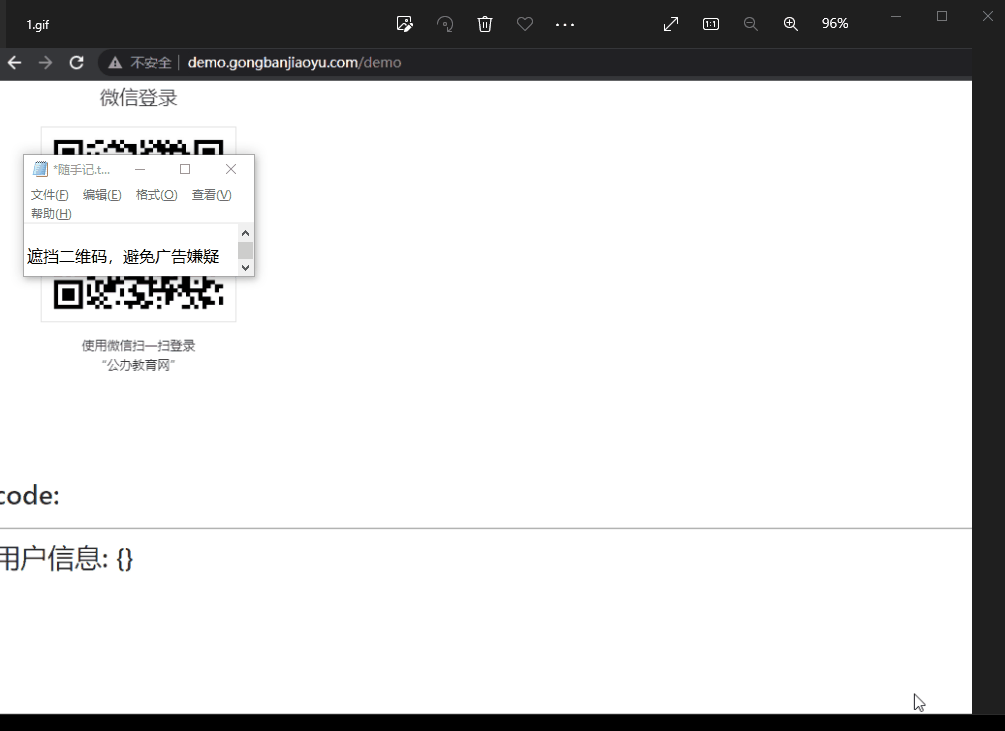This screenshot has height=731, width=1005.
Task: Delete 1.gif using the trash icon
Action: tap(485, 24)
